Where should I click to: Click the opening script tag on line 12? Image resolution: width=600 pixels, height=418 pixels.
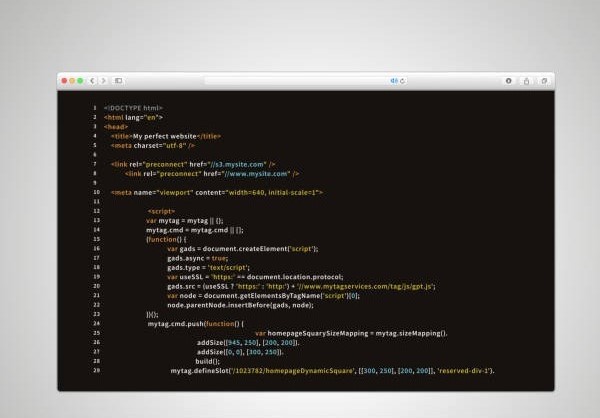[x=161, y=211]
